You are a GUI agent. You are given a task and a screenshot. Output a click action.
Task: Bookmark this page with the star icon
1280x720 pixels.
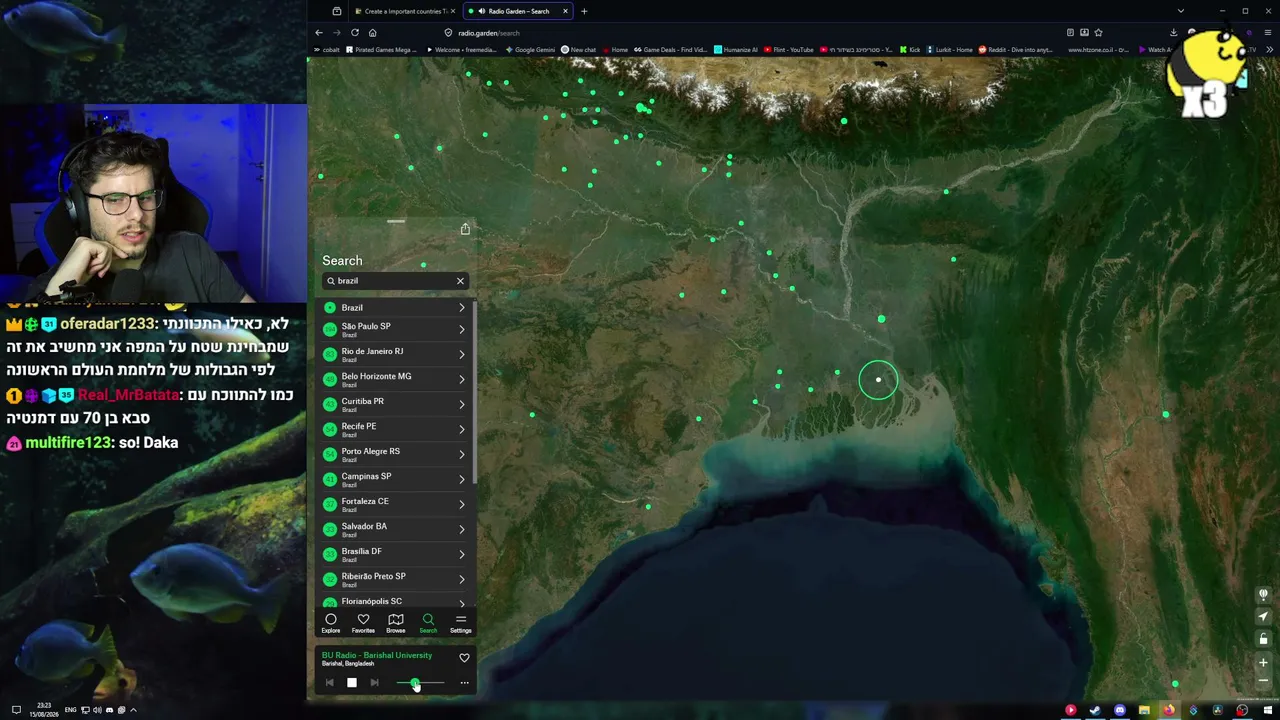pyautogui.click(x=1098, y=33)
